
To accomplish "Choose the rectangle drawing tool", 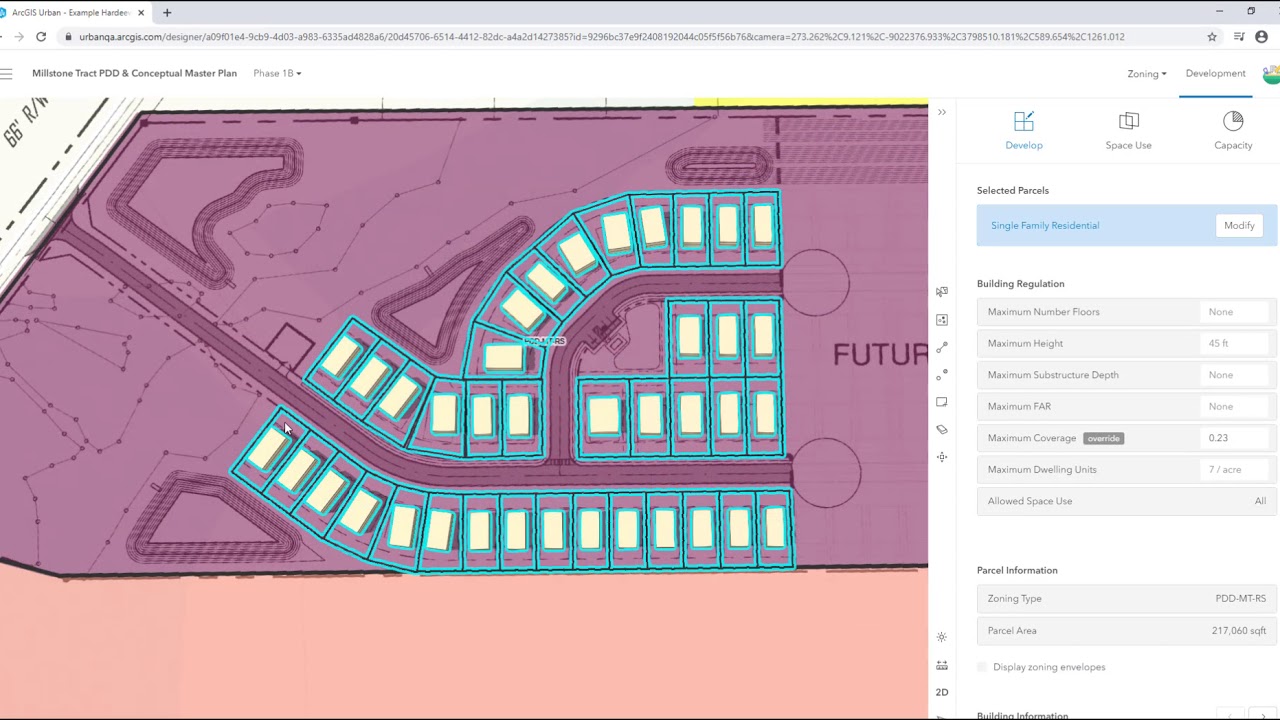I will click(x=941, y=402).
